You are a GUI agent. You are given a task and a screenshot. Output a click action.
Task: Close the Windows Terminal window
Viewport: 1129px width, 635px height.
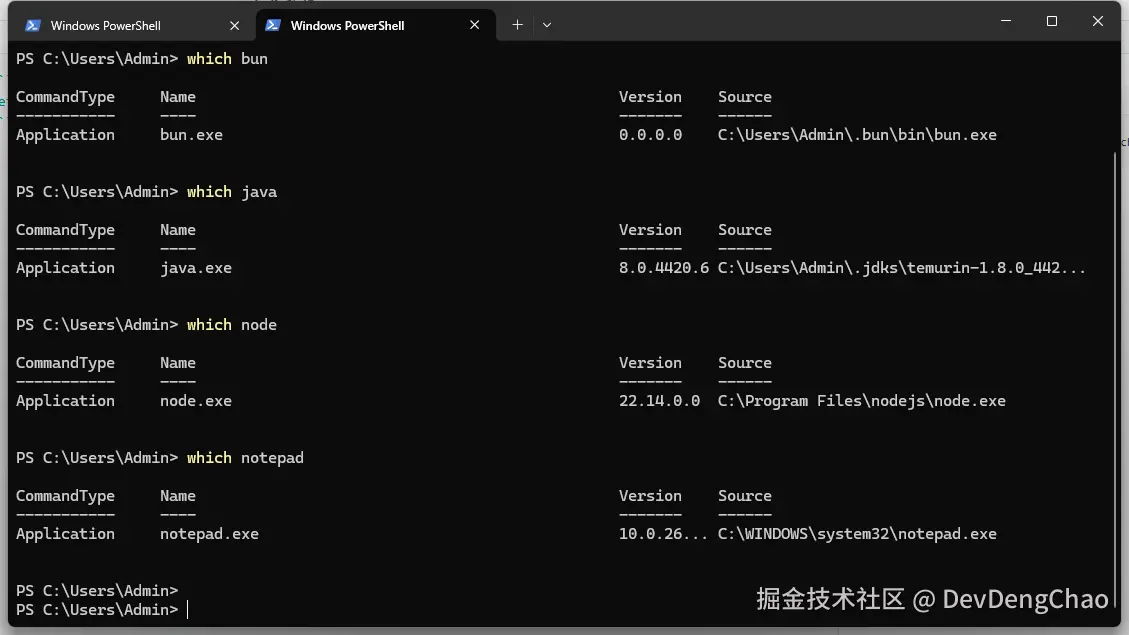(1098, 21)
